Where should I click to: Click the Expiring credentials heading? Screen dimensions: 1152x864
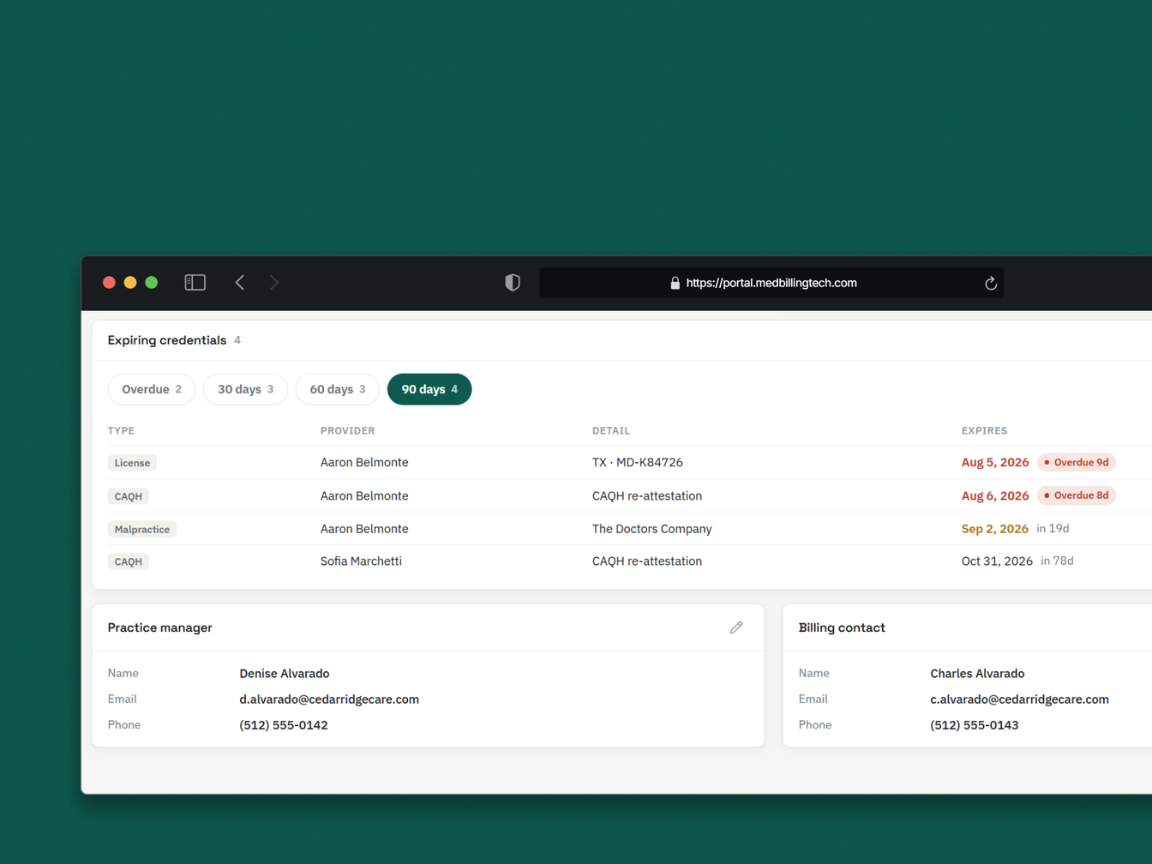[x=167, y=340]
